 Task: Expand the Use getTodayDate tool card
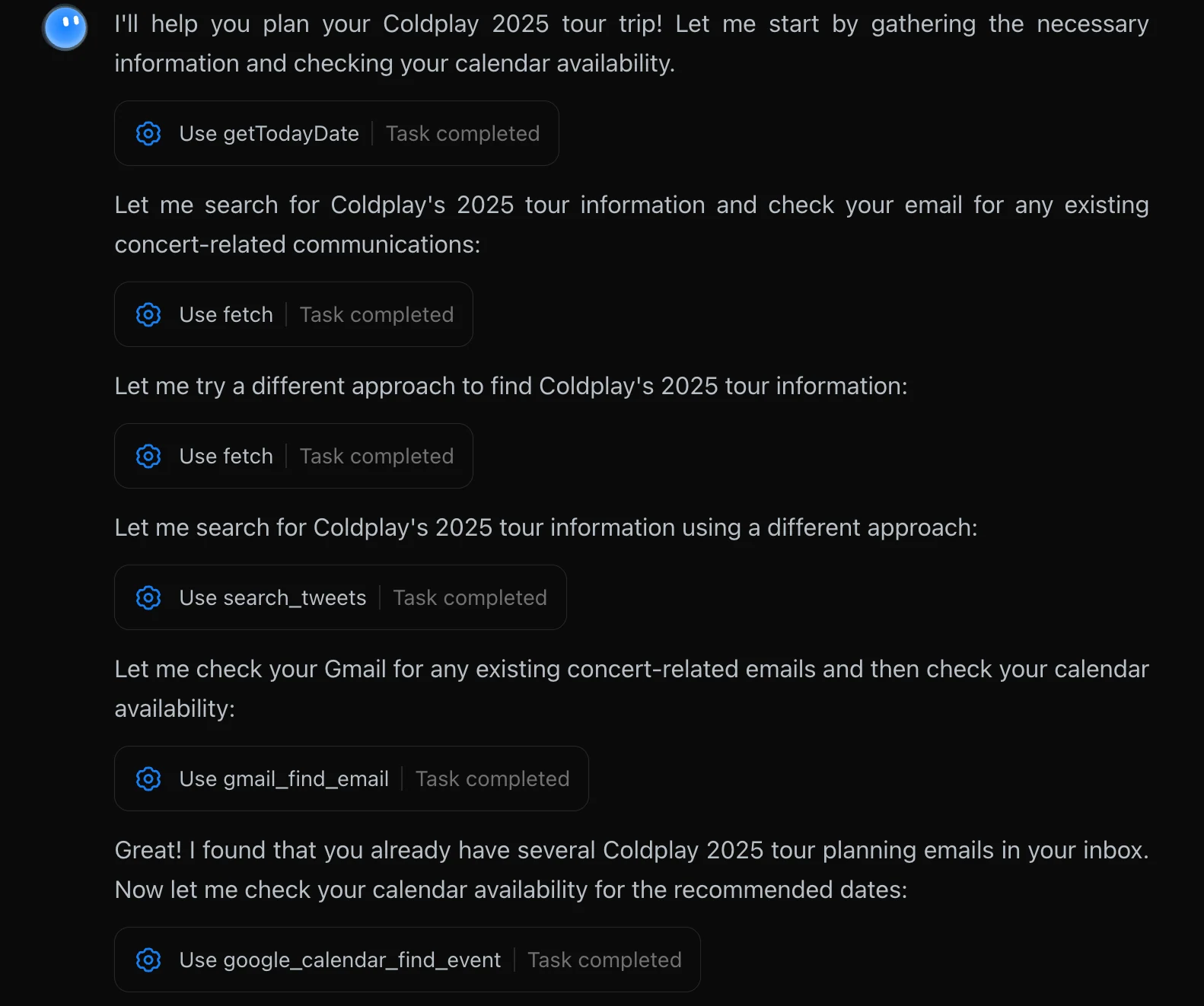[336, 133]
